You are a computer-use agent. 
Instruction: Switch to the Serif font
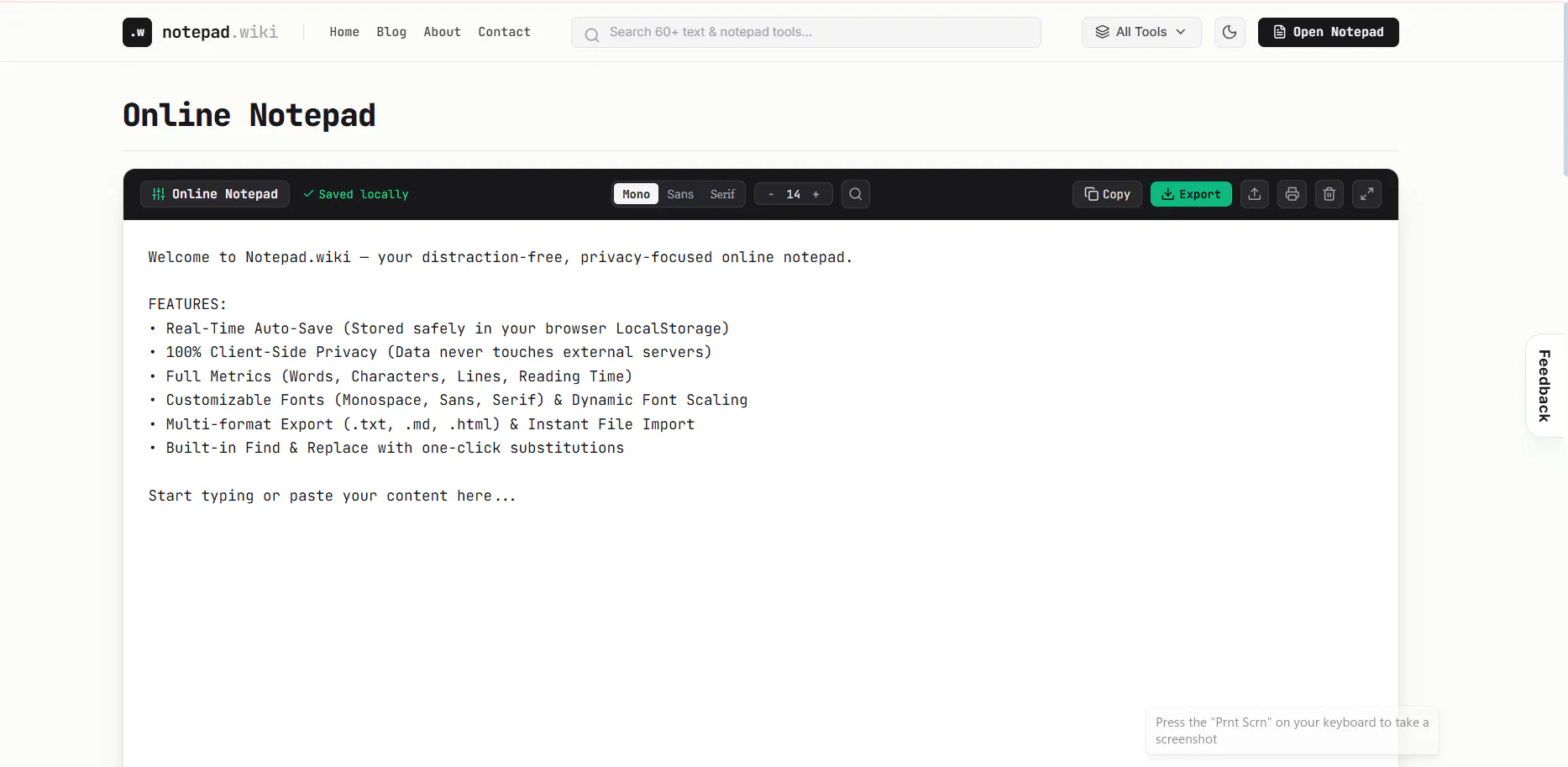click(x=722, y=194)
